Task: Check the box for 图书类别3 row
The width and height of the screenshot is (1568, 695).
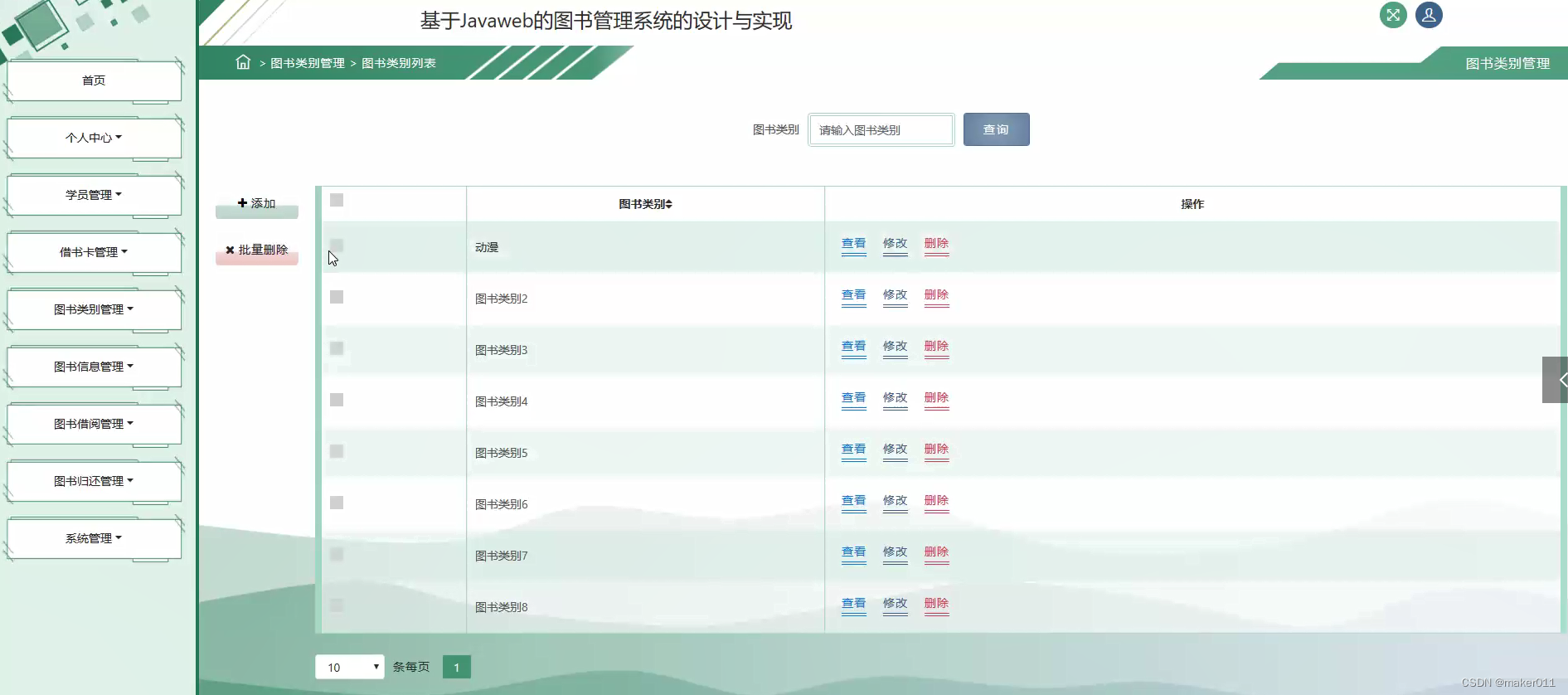Action: point(337,348)
